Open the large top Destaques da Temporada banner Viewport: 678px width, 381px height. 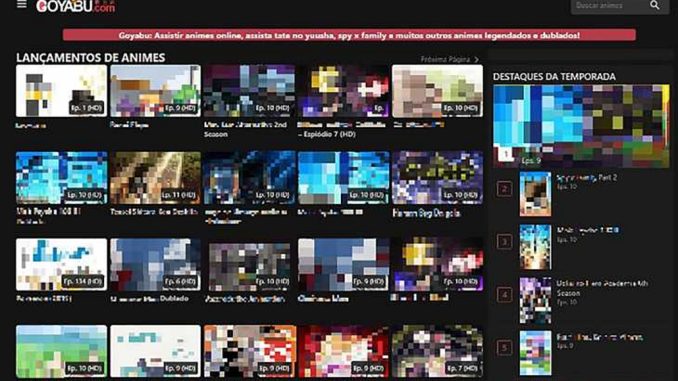pyautogui.click(x=581, y=126)
